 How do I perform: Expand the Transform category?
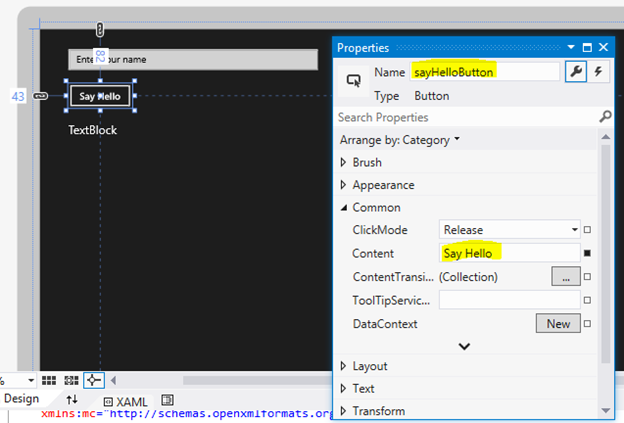[343, 411]
